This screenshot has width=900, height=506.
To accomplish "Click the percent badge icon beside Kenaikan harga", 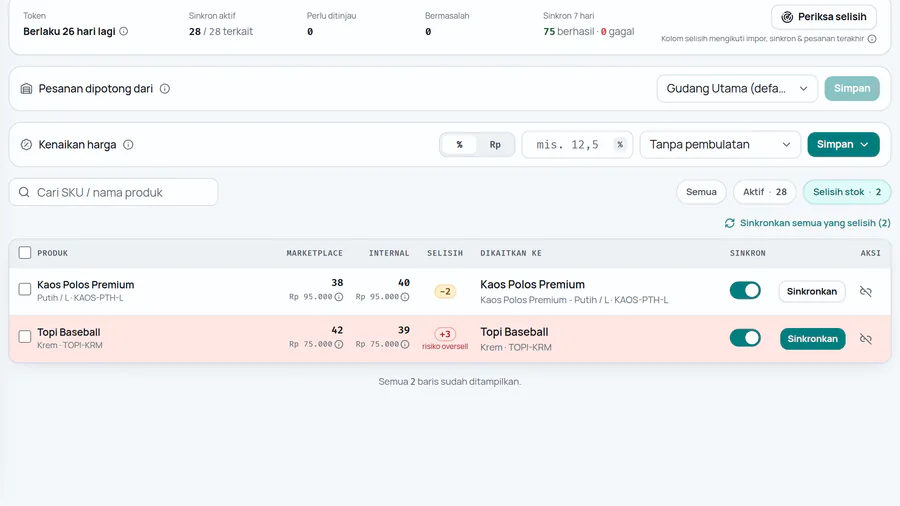I will pyautogui.click(x=26, y=145).
